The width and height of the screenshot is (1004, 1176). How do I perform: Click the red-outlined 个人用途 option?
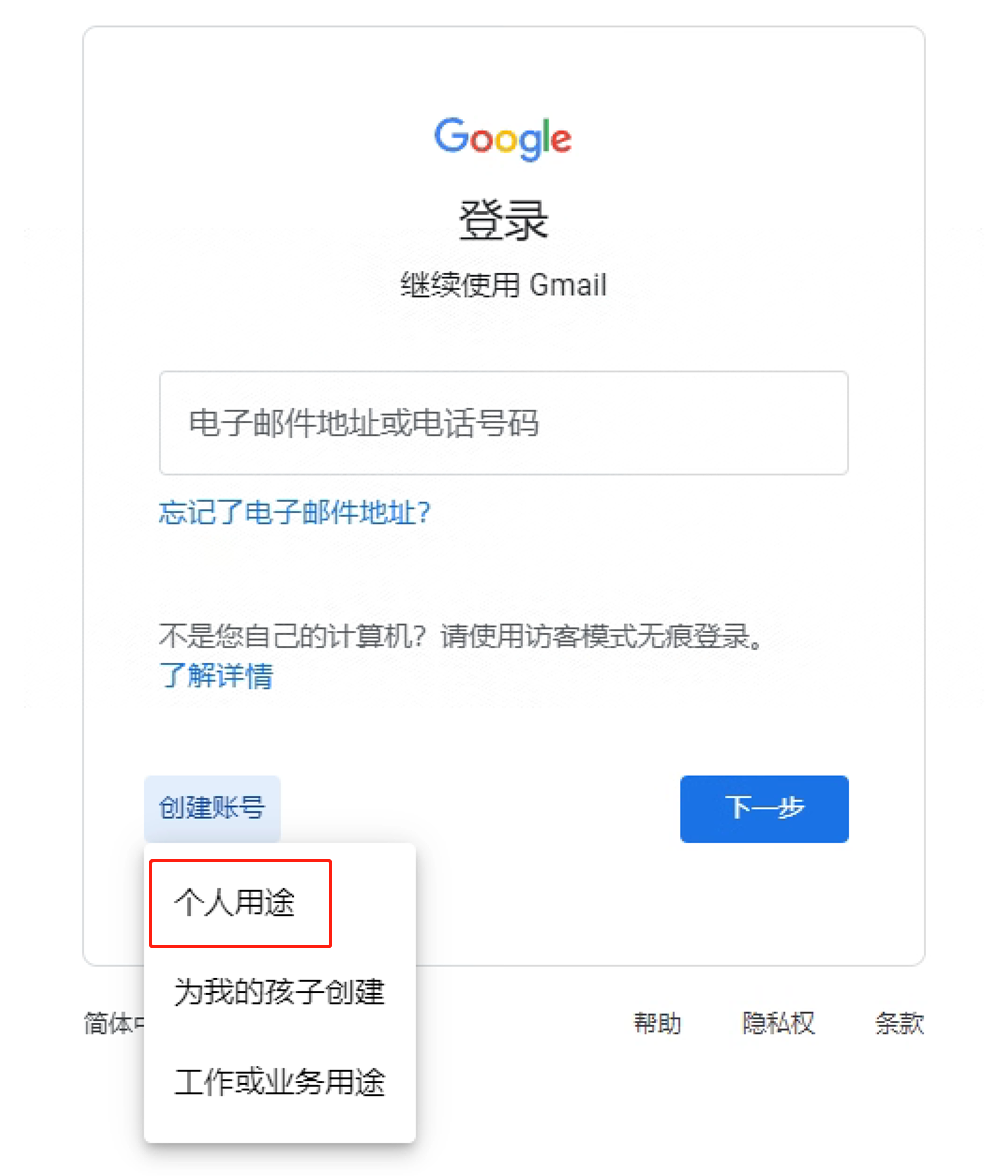coord(240,903)
